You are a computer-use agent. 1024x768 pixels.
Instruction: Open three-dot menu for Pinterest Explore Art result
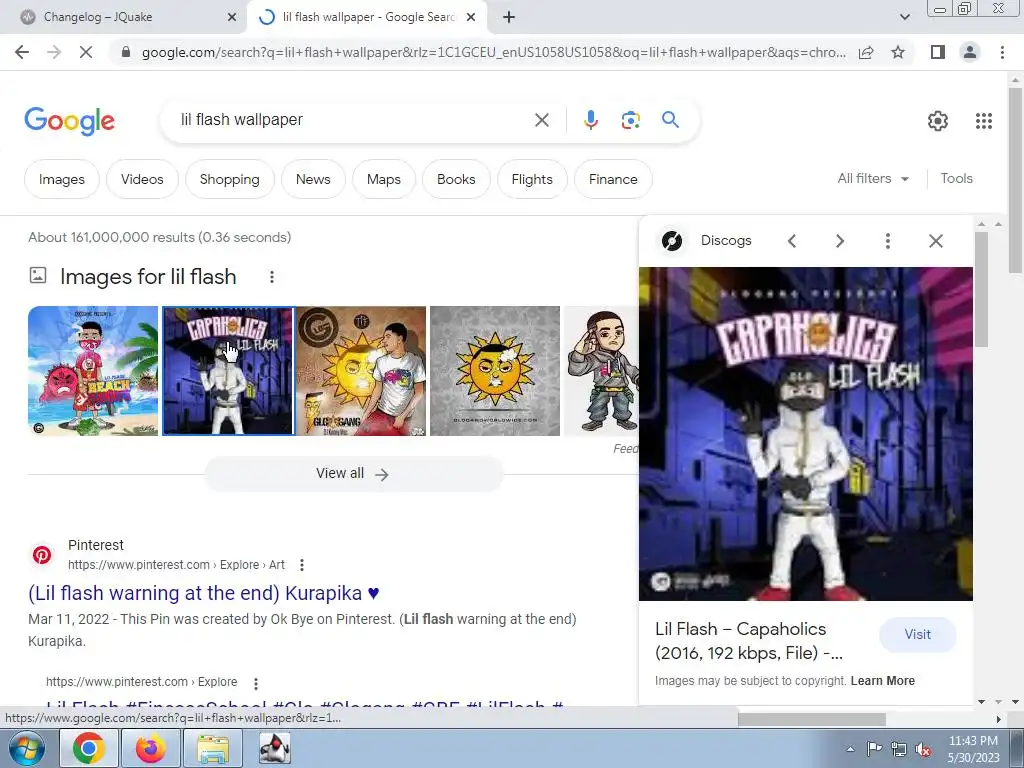pyautogui.click(x=301, y=565)
